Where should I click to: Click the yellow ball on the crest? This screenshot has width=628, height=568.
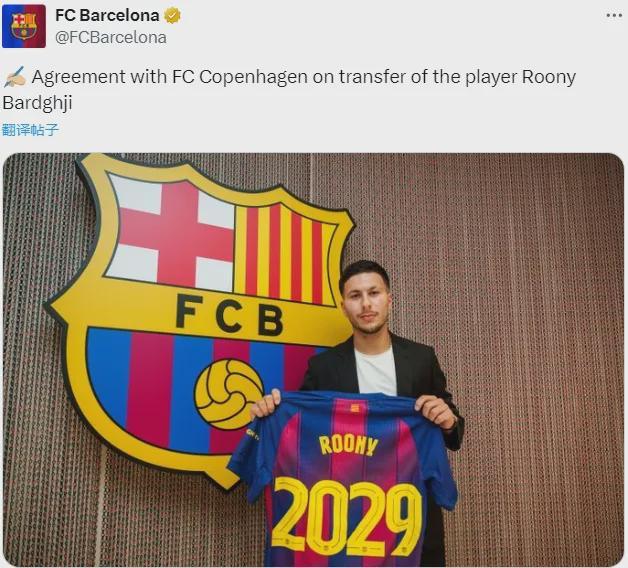point(229,394)
